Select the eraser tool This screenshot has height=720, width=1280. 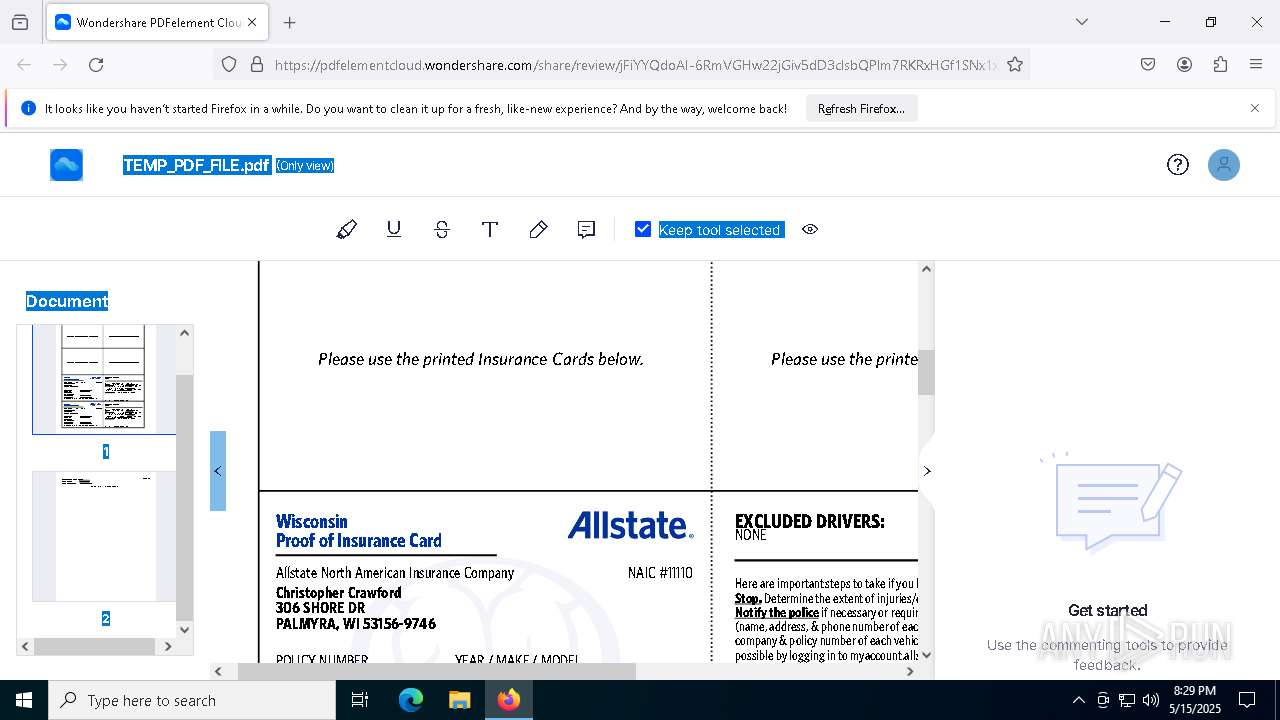[x=538, y=230]
